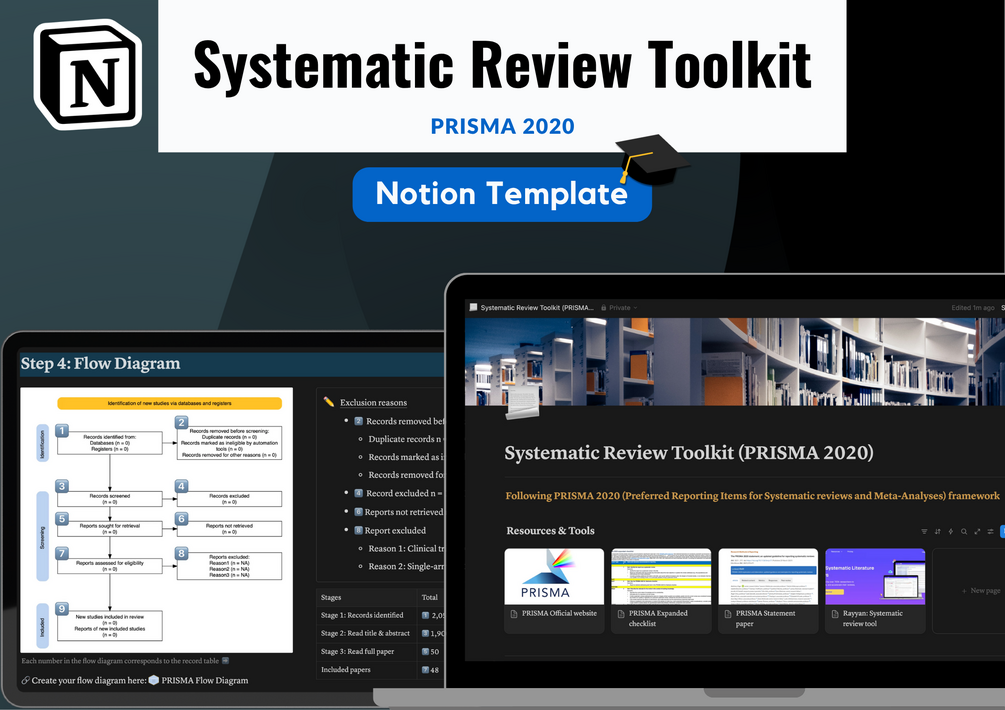Click the library cover image
The image size is (1005, 710).
click(x=735, y=361)
